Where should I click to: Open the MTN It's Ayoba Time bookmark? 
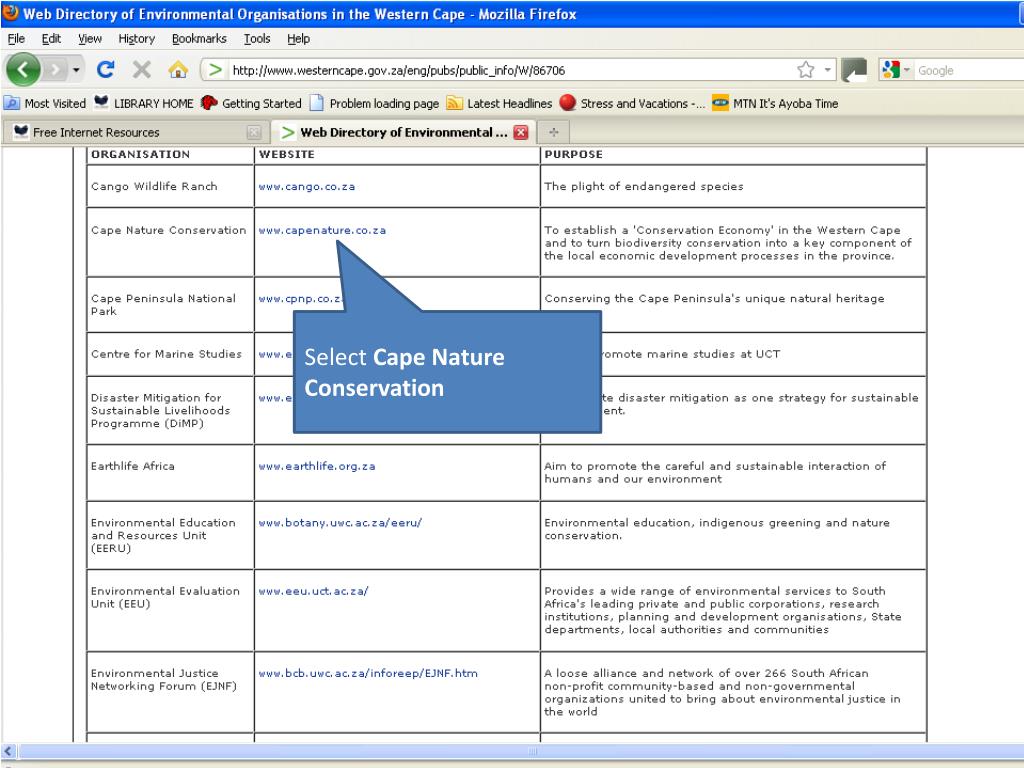(775, 103)
